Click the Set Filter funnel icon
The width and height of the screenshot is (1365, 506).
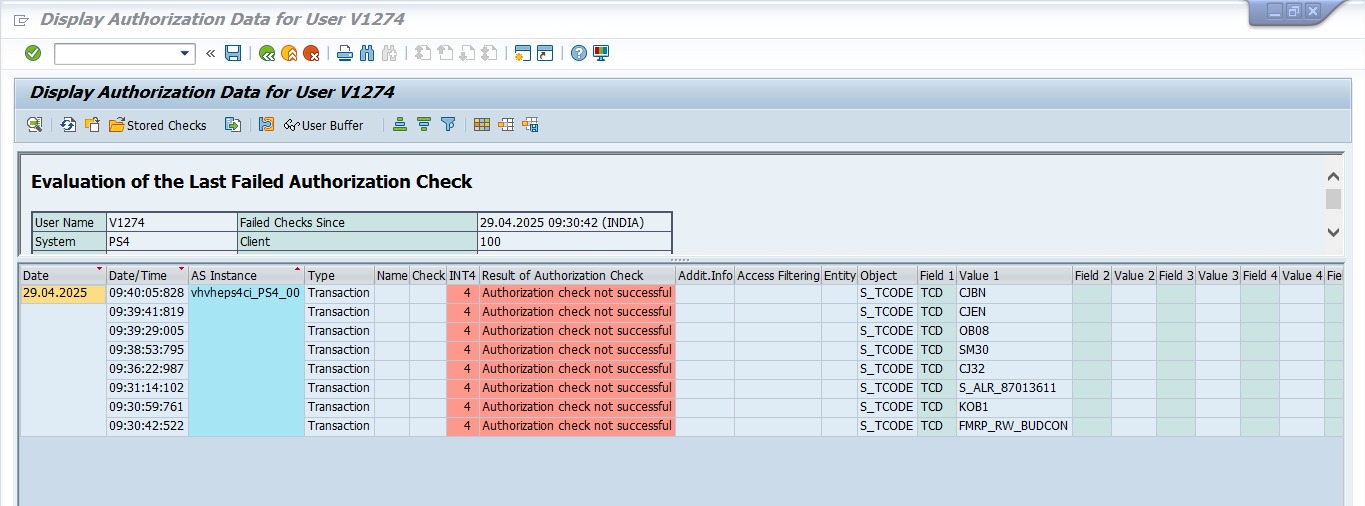point(448,125)
